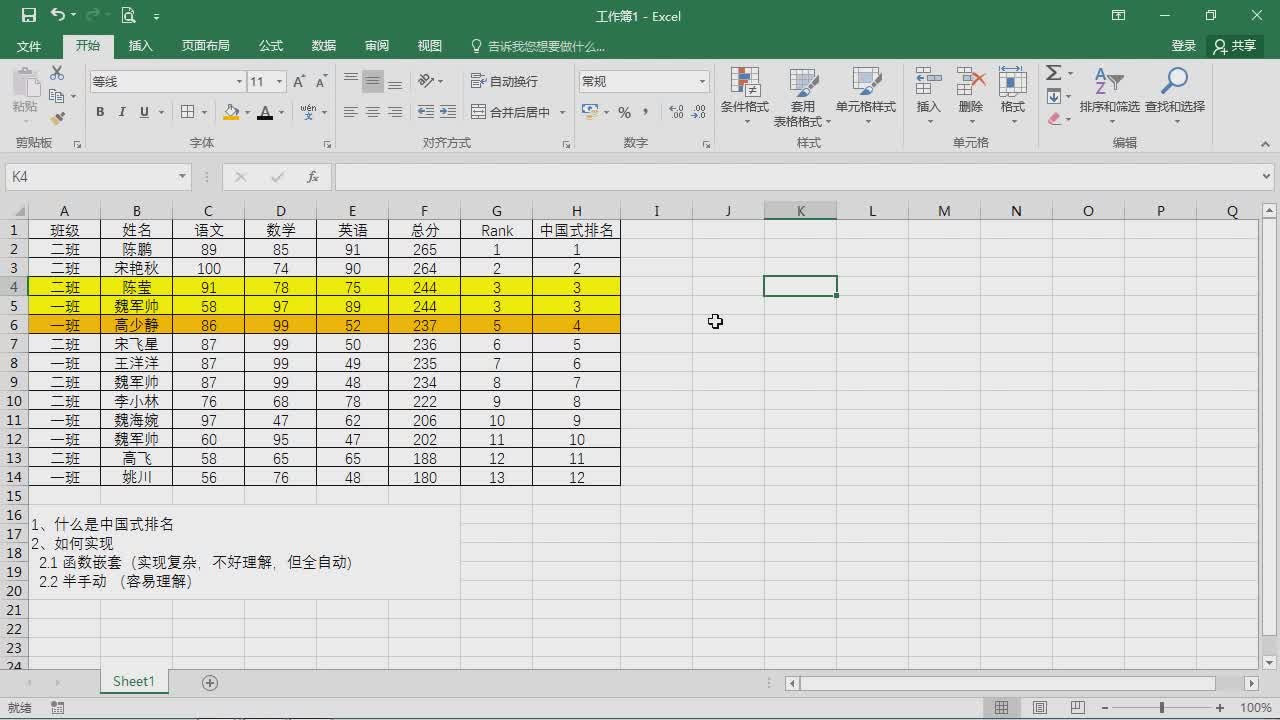Click the comma style icon
1280x720 pixels.
[646, 112]
